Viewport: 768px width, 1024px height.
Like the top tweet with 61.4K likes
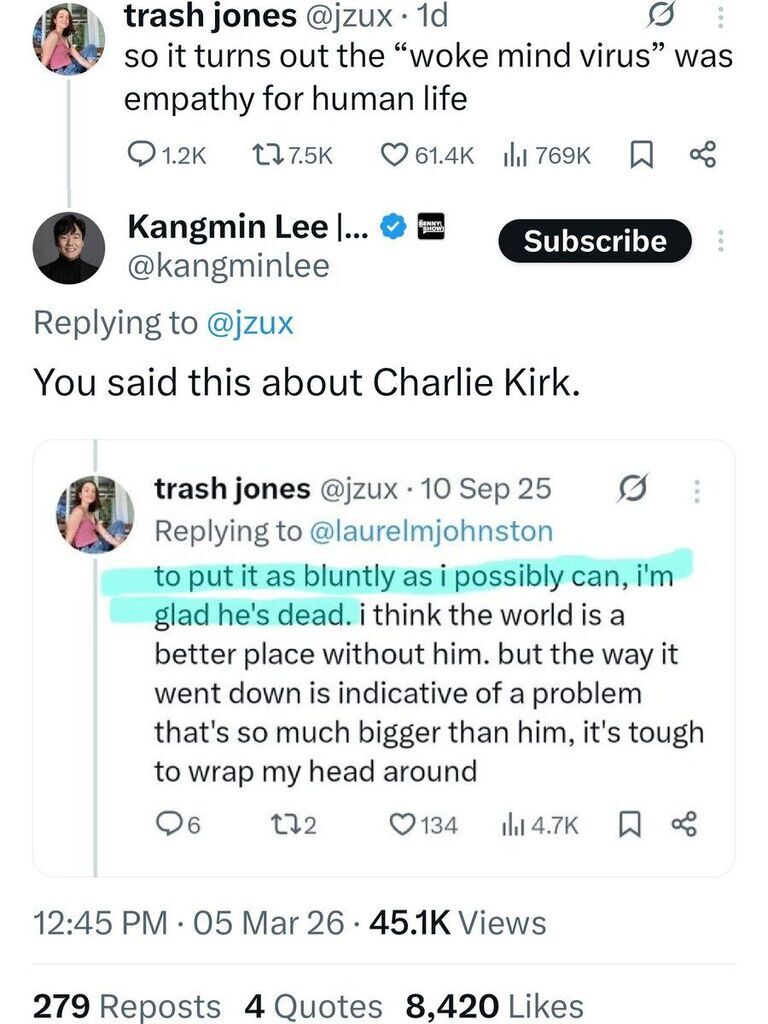click(427, 155)
